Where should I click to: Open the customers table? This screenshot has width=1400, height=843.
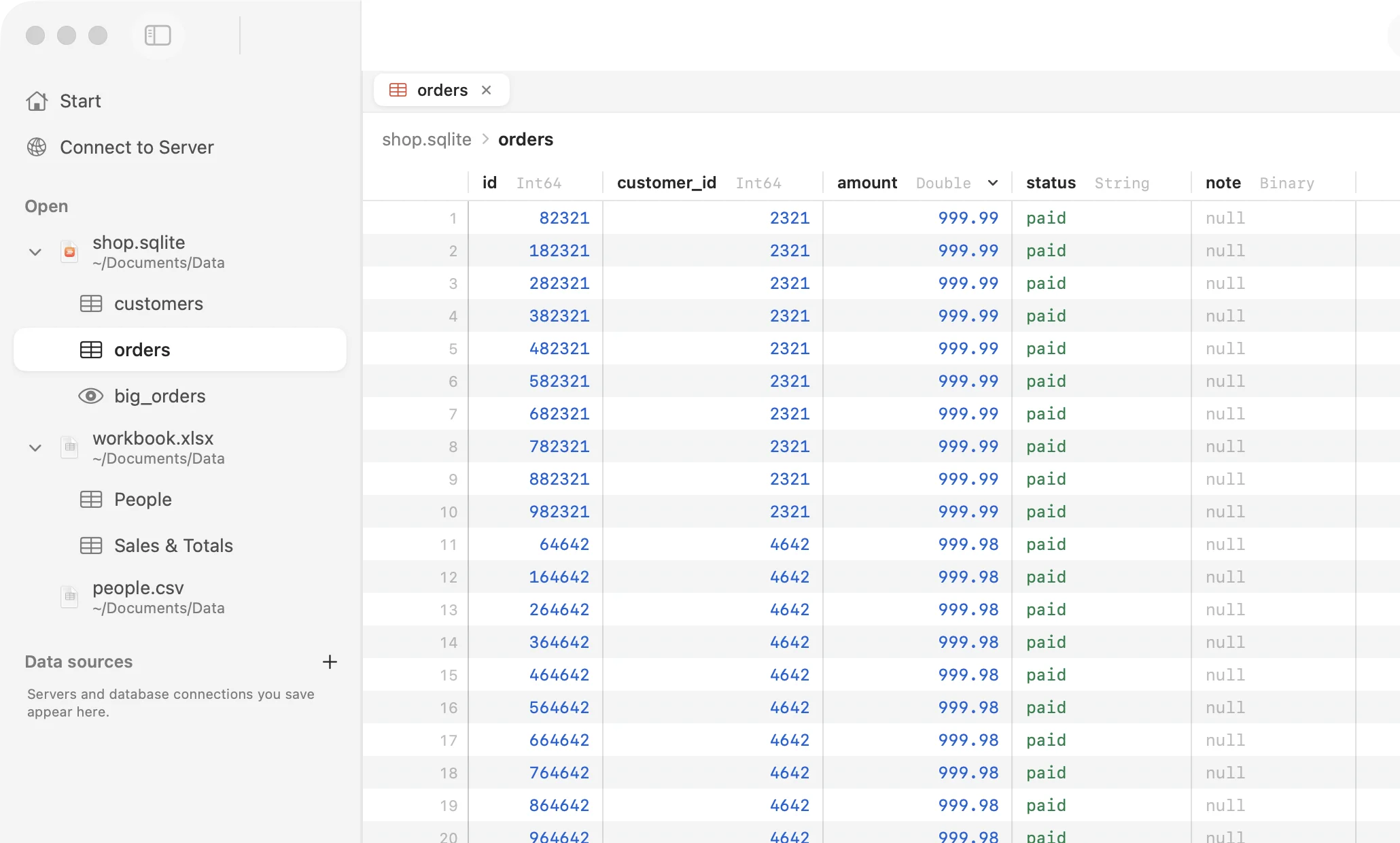180,304
